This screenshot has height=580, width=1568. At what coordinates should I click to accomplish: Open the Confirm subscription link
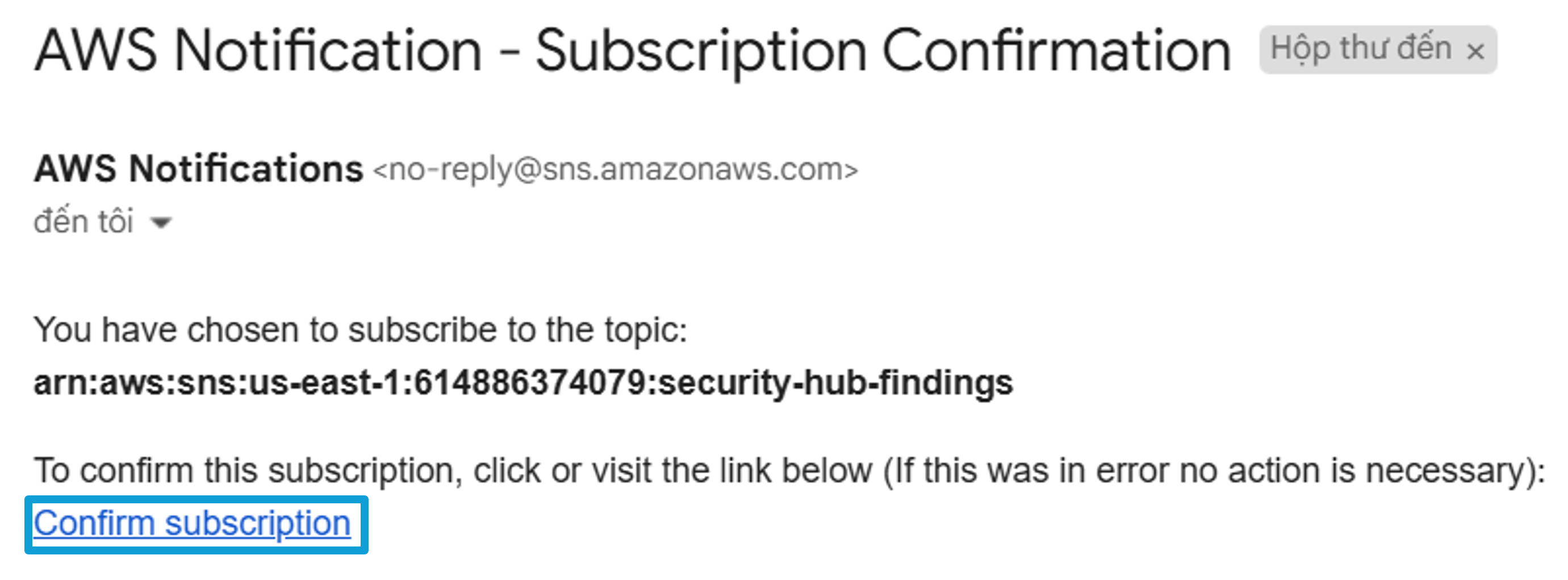192,524
